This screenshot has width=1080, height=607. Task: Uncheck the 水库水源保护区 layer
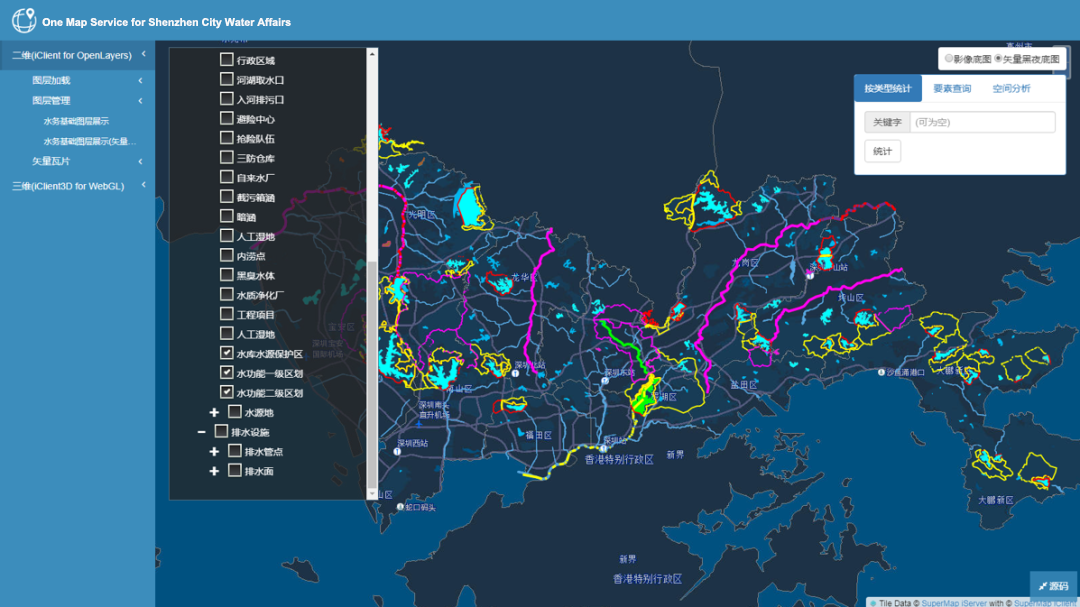226,353
